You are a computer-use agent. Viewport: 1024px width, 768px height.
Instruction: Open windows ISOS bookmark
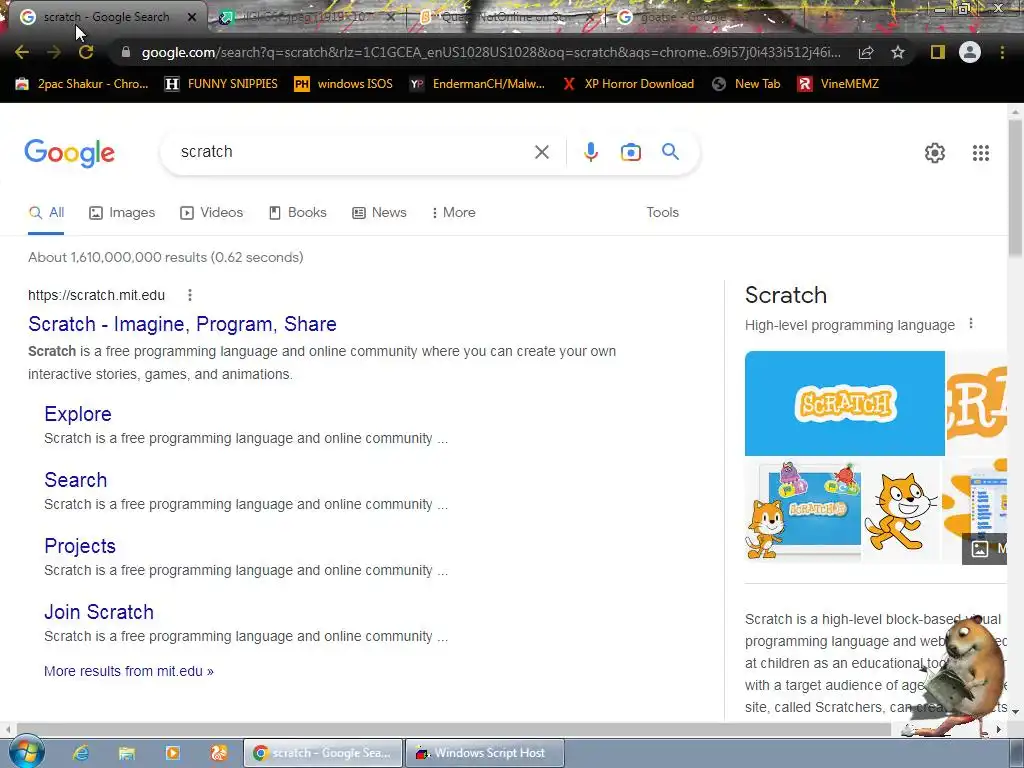[344, 84]
